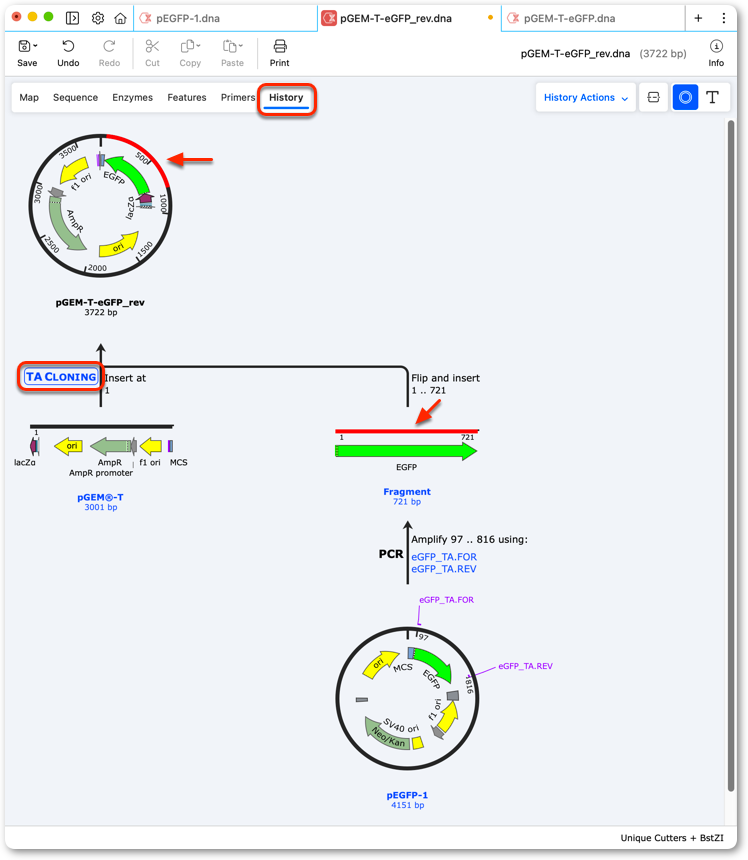Open the History Actions dropdown
Image resolution: width=748 pixels, height=860 pixels.
(x=586, y=97)
